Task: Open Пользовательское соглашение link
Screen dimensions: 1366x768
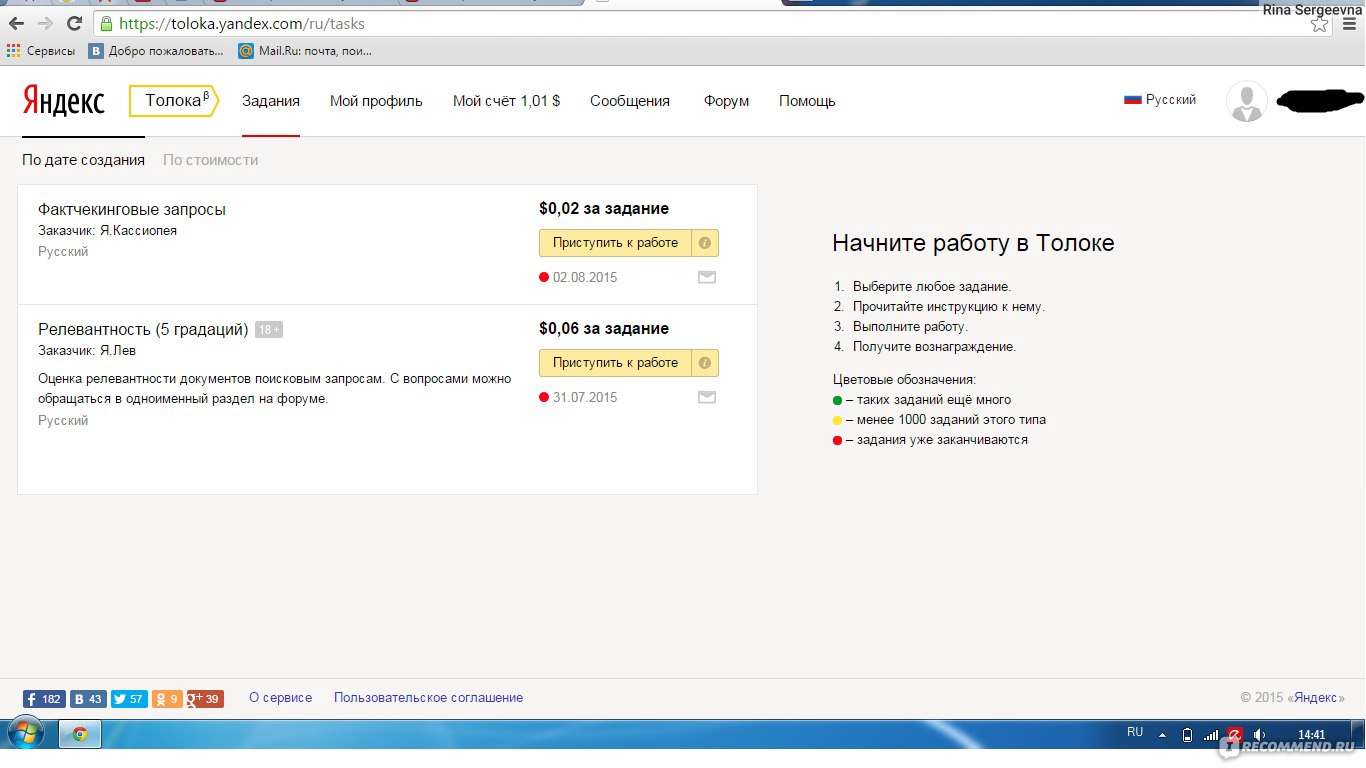Action: pyautogui.click(x=428, y=698)
